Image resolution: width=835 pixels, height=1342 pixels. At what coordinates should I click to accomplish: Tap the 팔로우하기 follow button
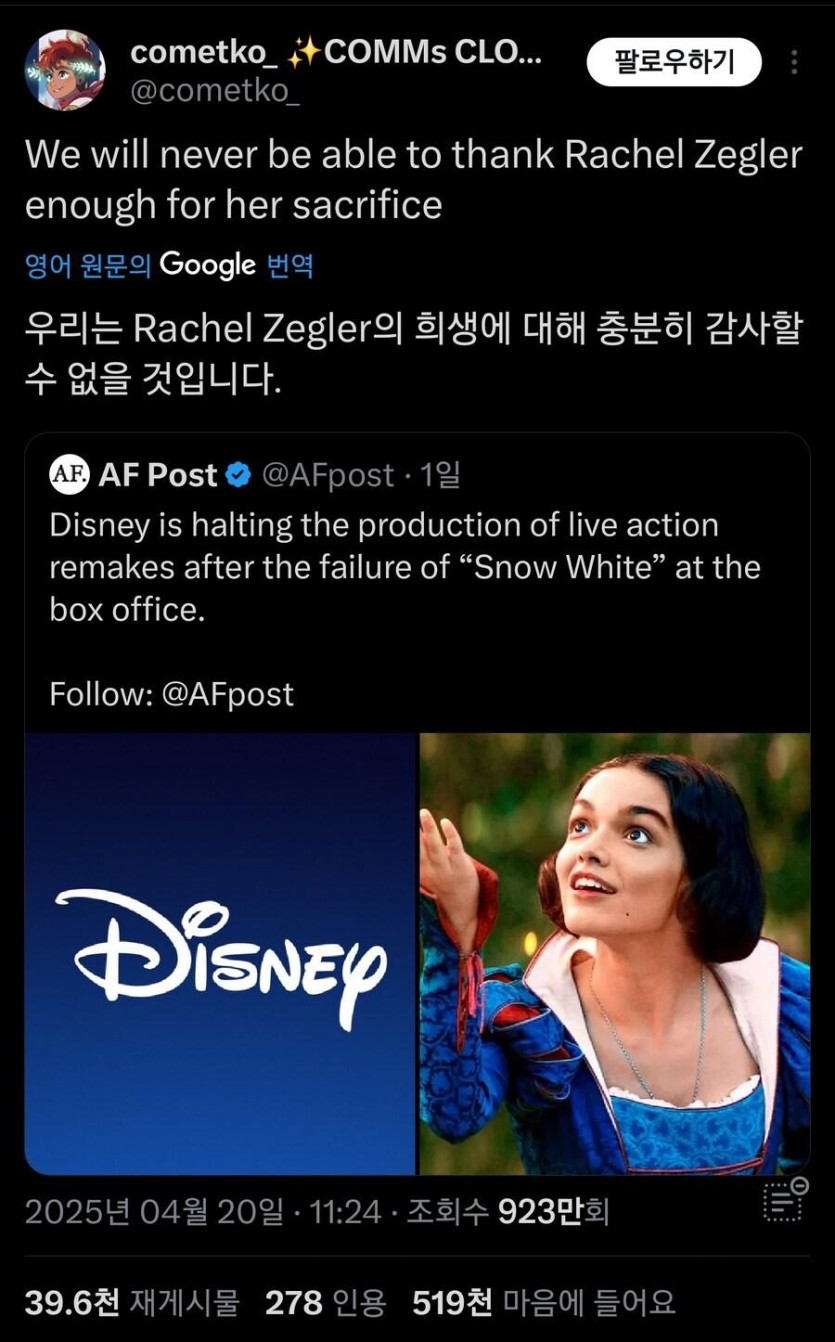pyautogui.click(x=674, y=63)
